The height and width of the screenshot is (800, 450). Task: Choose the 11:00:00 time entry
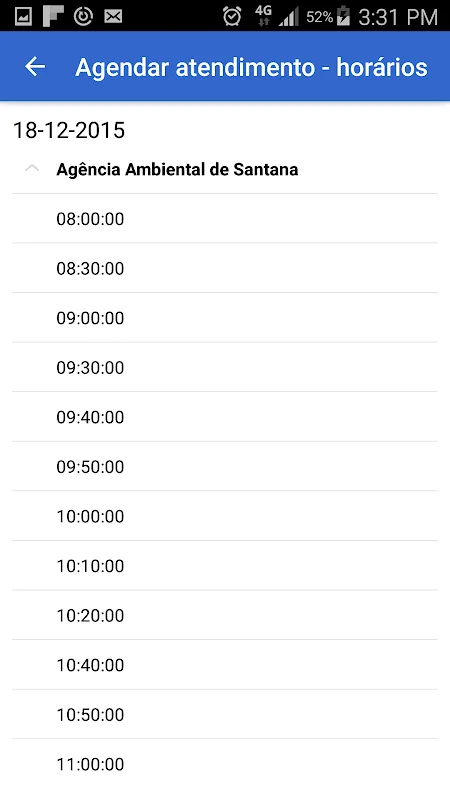coord(225,764)
